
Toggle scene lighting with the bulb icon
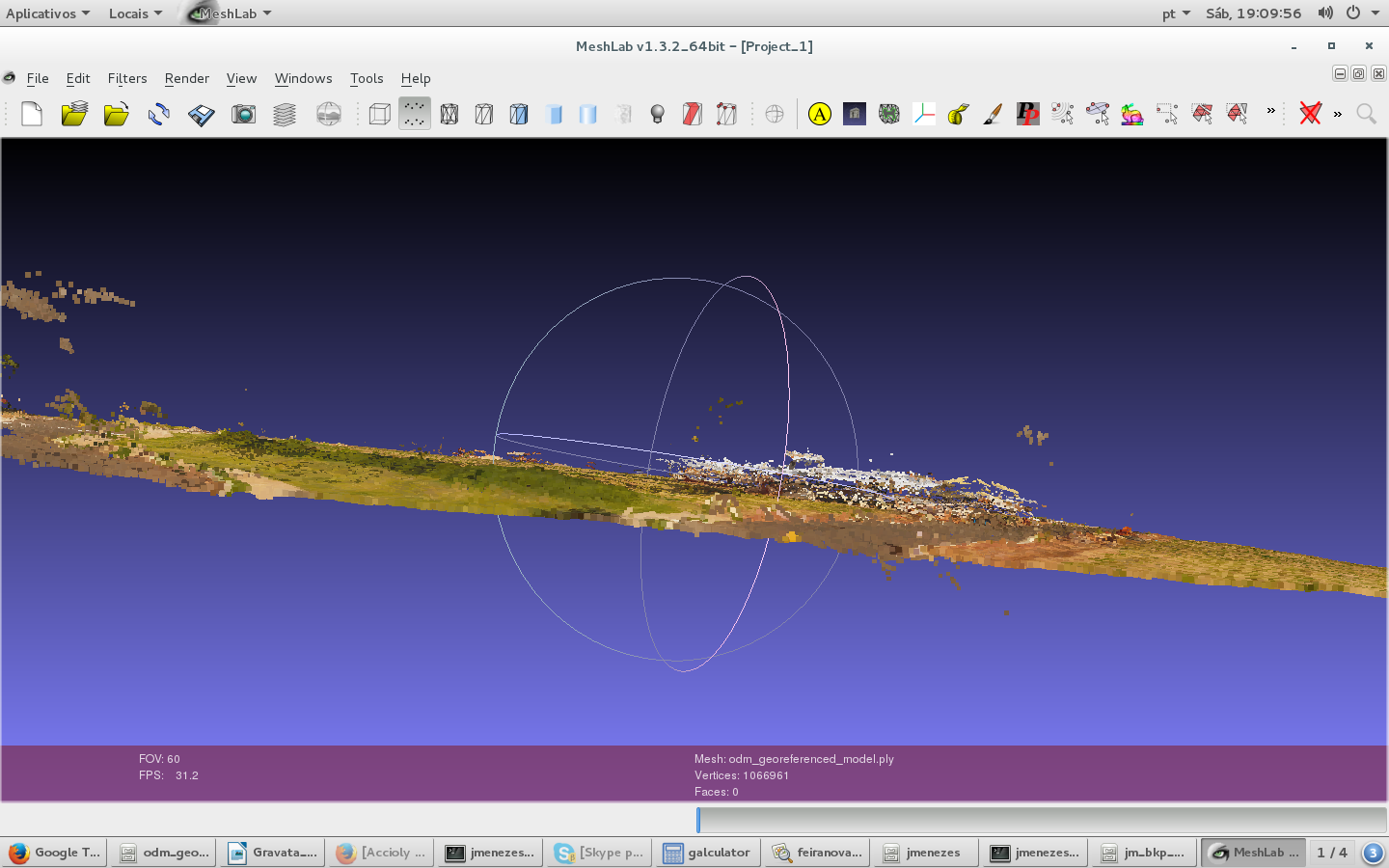click(657, 114)
